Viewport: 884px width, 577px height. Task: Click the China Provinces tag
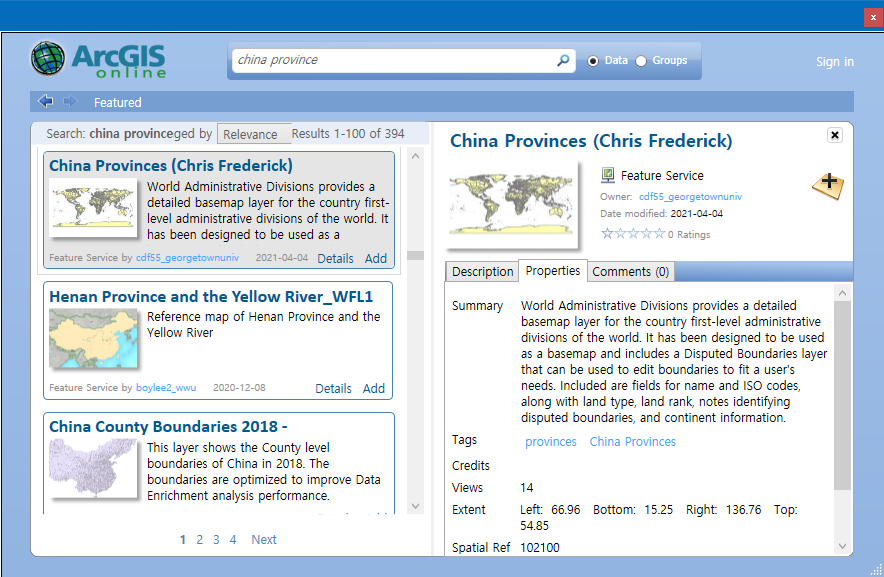pyautogui.click(x=633, y=442)
